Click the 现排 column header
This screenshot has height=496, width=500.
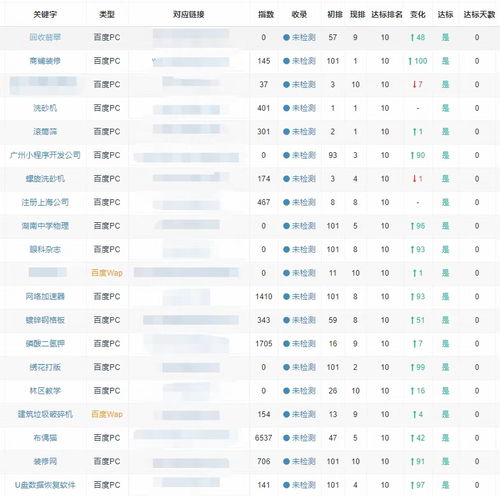click(x=357, y=15)
